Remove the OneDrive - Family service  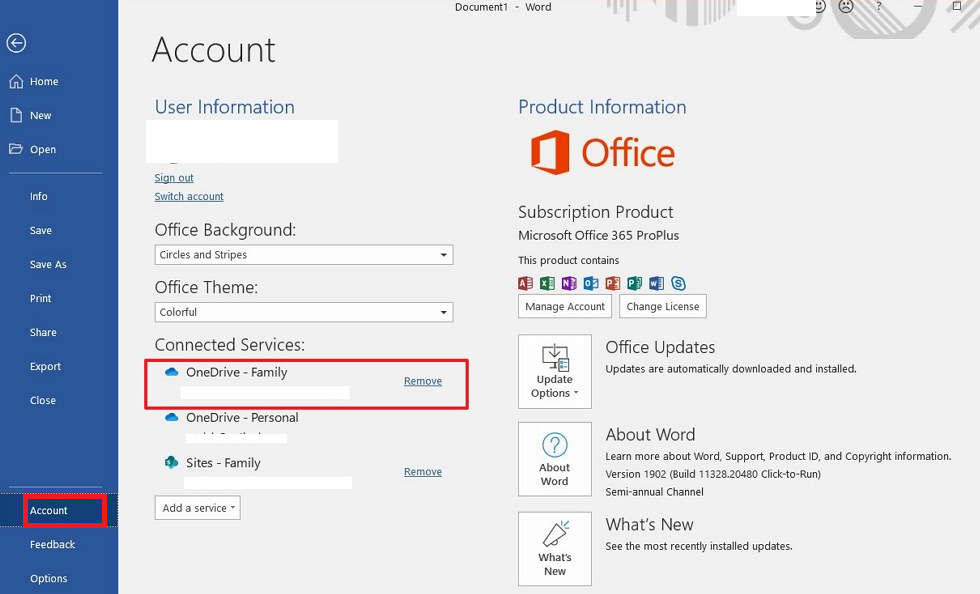click(422, 381)
